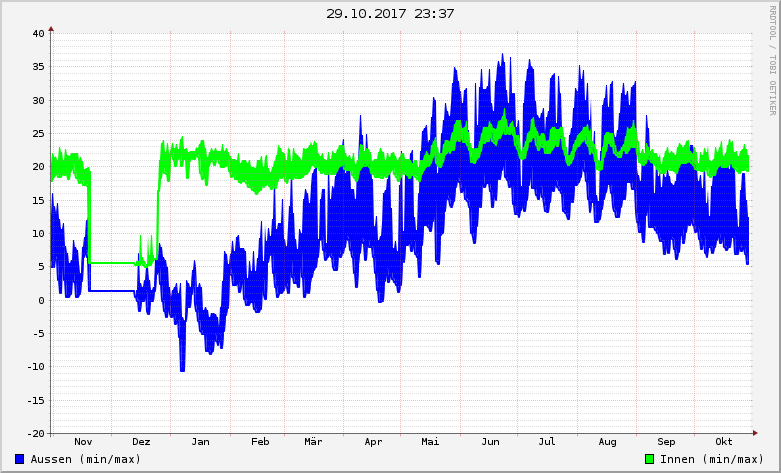Click the y-axis value '30'

coord(39,101)
